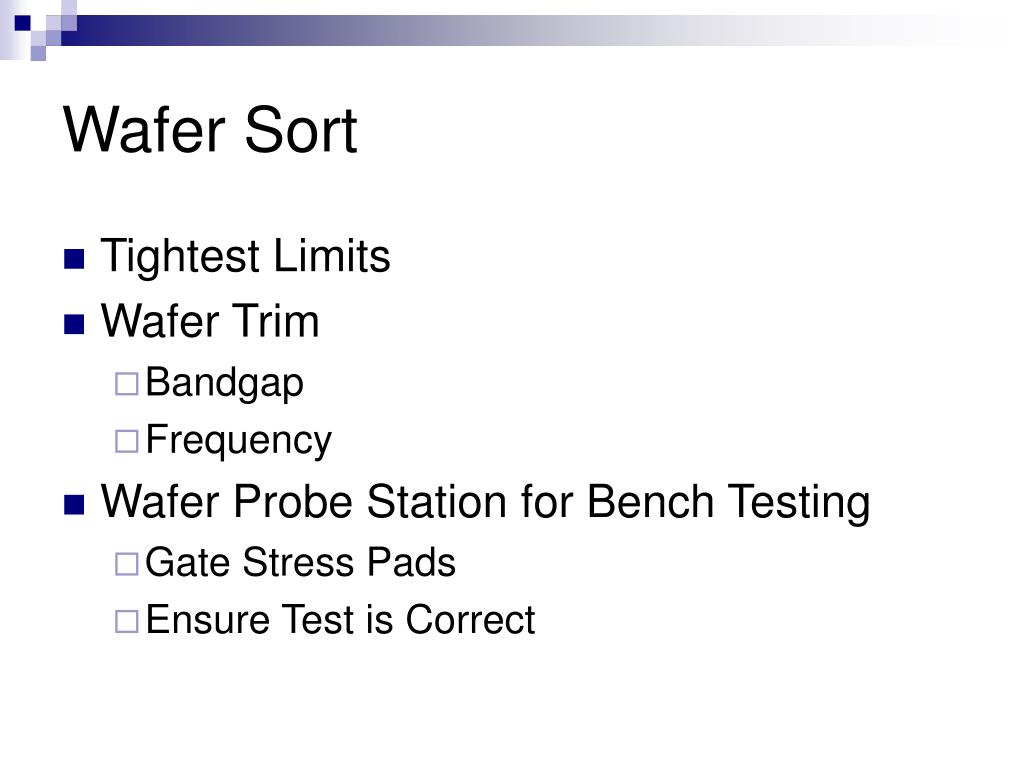Screen dimensions: 1024x768
Task: Click the word Sort in the title
Action: (300, 130)
